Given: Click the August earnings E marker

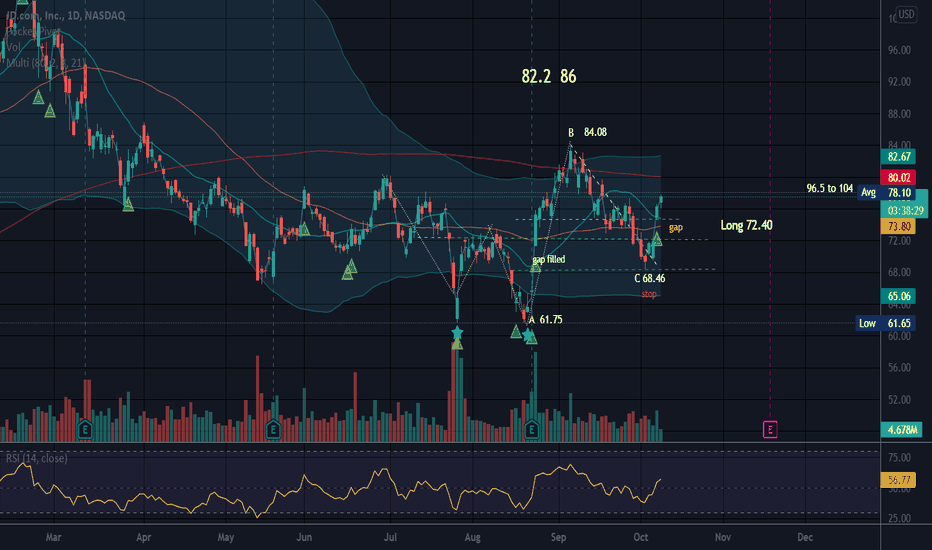Looking at the screenshot, I should 531,429.
